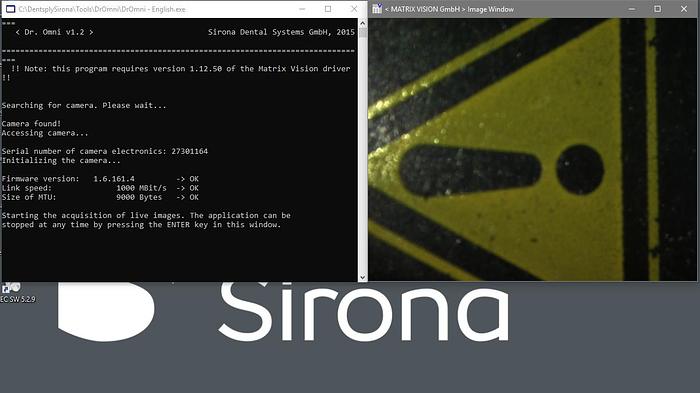Click the 'Dr. Omni v1.2' header text
Screen dimensions: 700x393
pyautogui.click(x=54, y=32)
